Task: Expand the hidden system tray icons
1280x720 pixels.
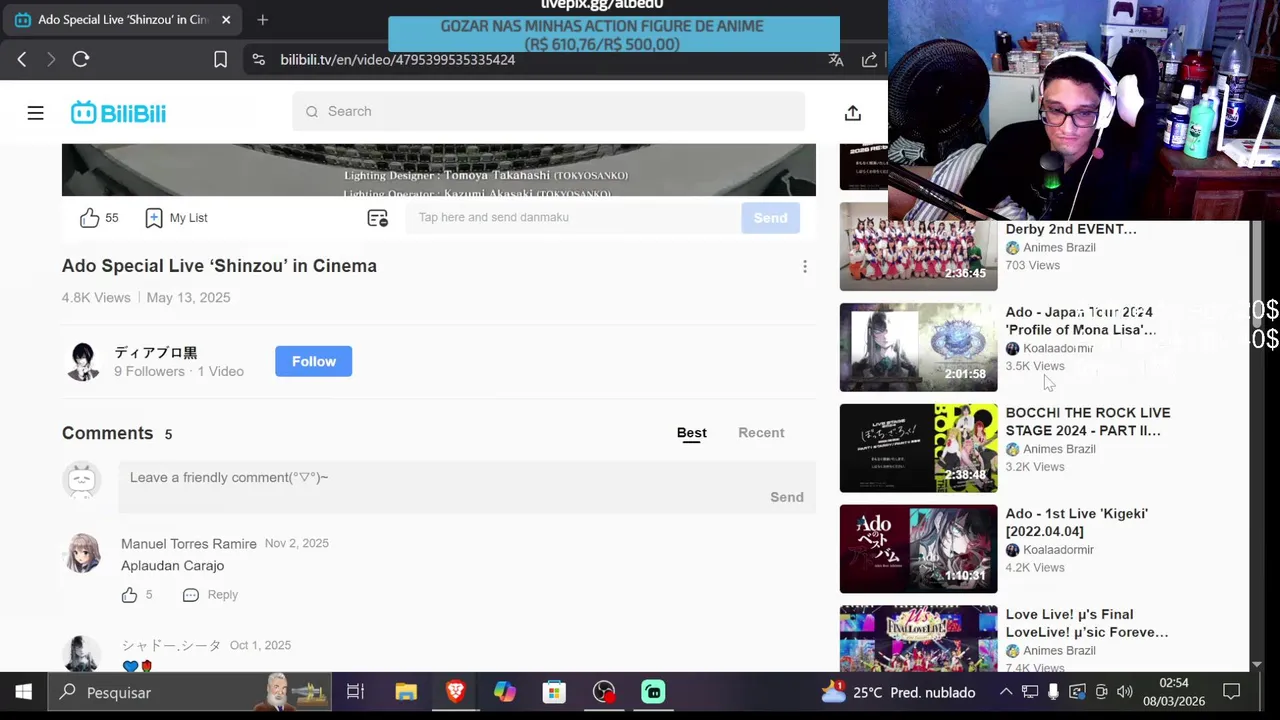Action: pos(1006,692)
